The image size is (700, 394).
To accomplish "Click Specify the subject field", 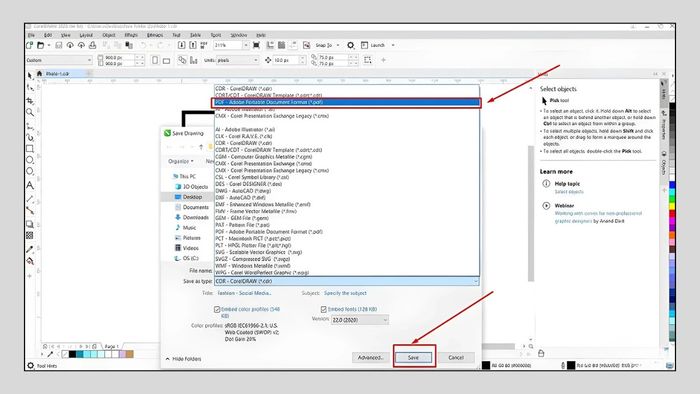I will 345,293.
